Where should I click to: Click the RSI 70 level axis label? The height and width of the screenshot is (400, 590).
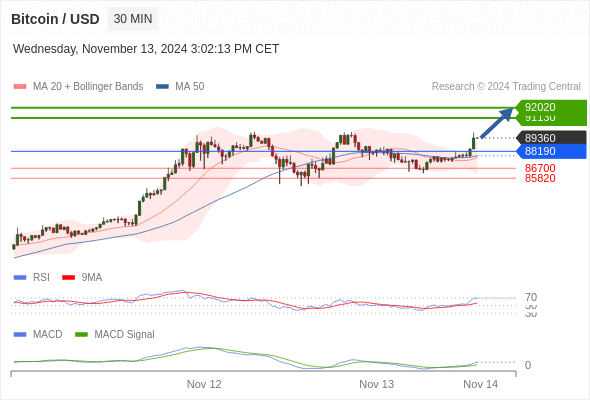(531, 297)
